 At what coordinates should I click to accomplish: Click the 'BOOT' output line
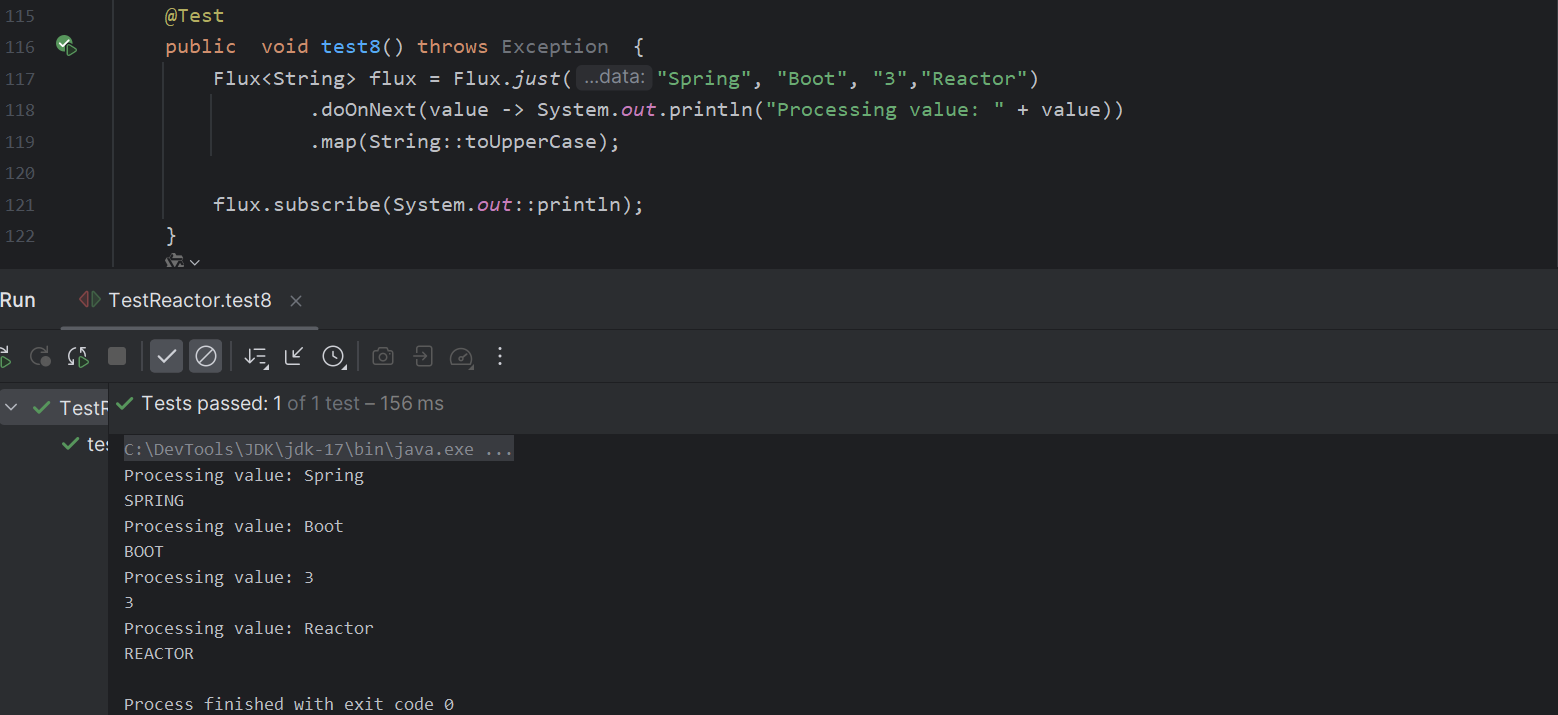coord(143,551)
